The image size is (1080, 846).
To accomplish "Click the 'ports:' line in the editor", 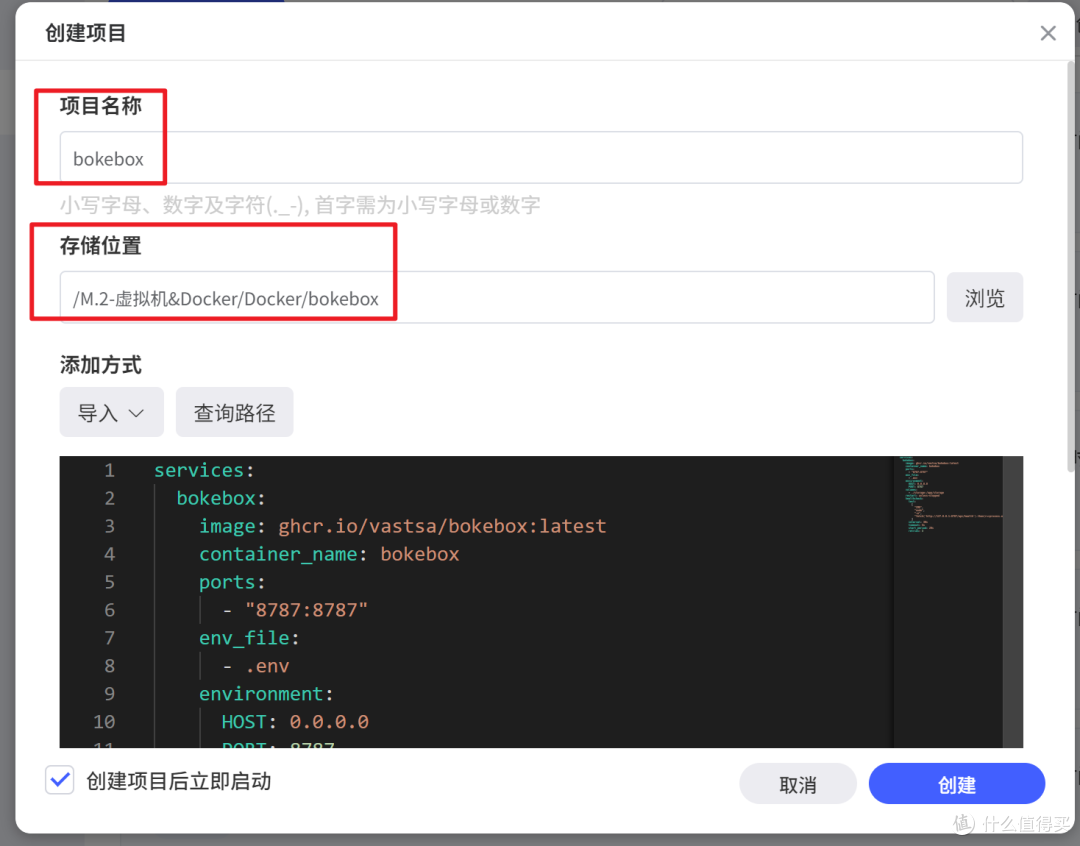I will tap(231, 582).
